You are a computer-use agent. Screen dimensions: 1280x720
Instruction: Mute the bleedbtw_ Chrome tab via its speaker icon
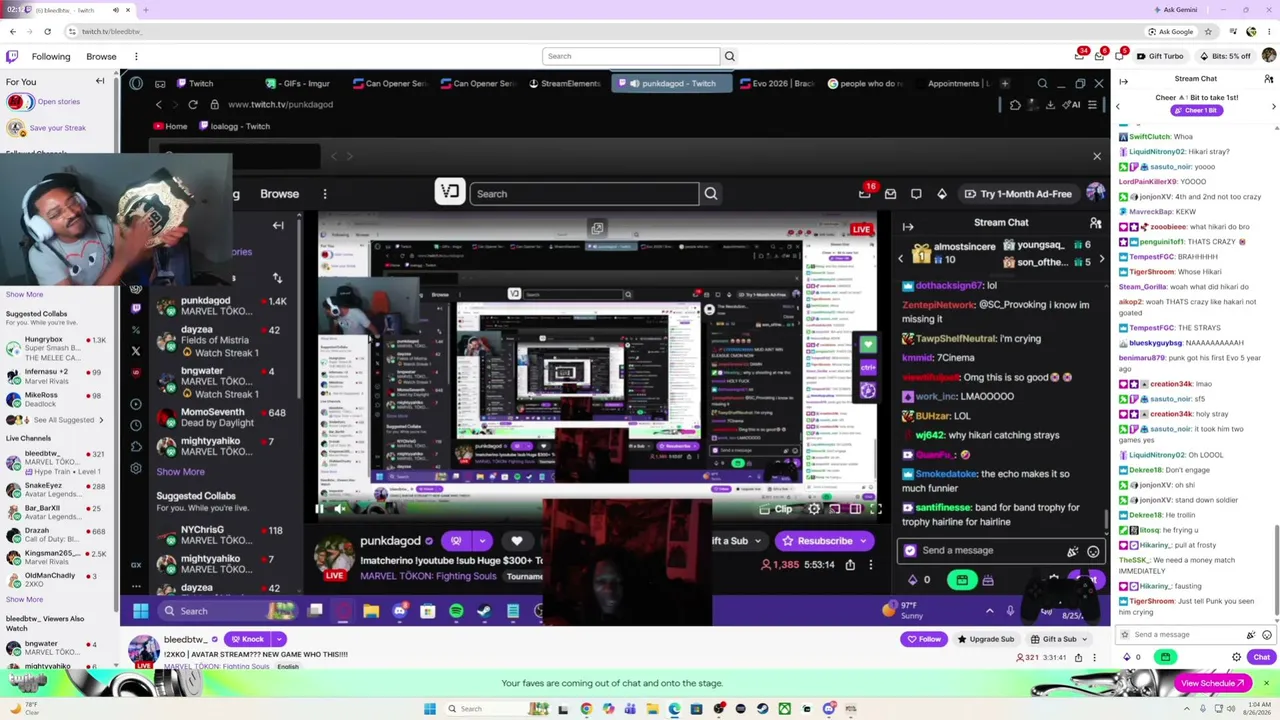click(x=115, y=10)
